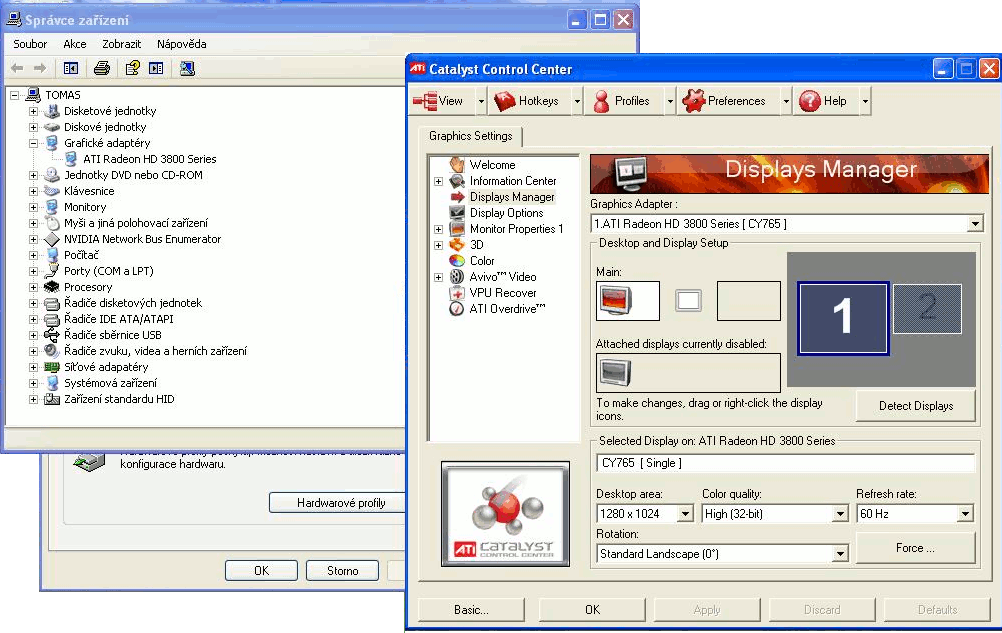The image size is (1002, 633).
Task: Select ATI Radeon HD 3800 Series device
Action: pyautogui.click(x=150, y=159)
